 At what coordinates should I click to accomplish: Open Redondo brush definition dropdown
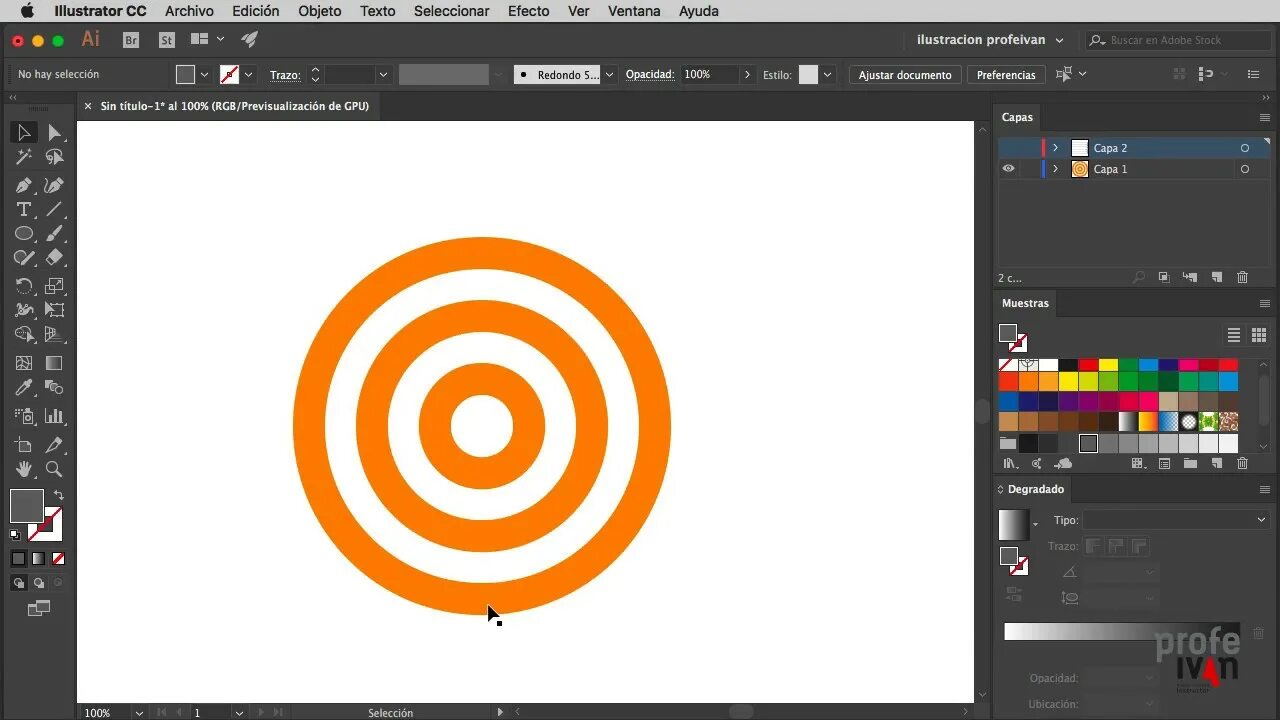pyautogui.click(x=609, y=74)
